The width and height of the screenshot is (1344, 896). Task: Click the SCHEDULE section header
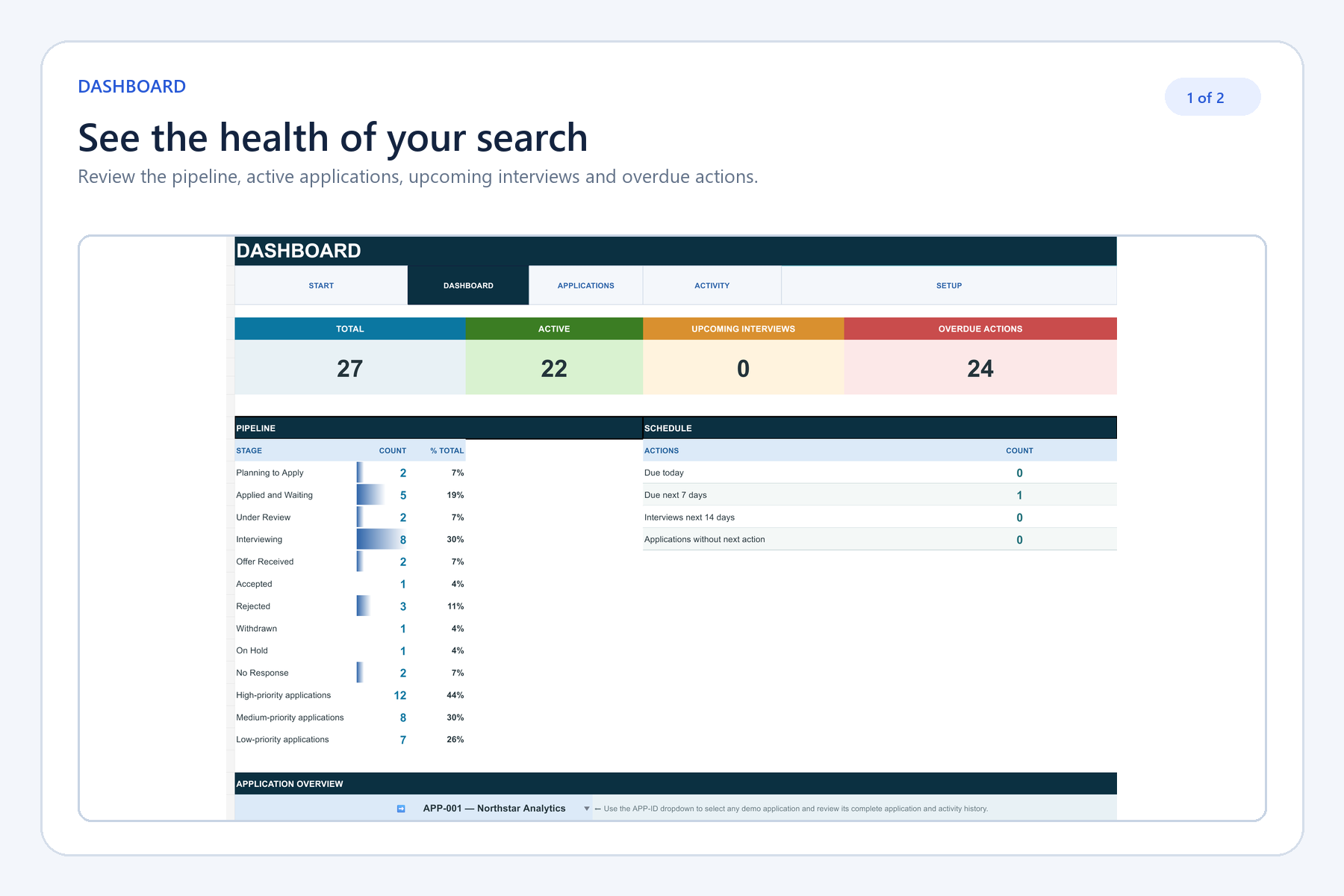click(880, 428)
